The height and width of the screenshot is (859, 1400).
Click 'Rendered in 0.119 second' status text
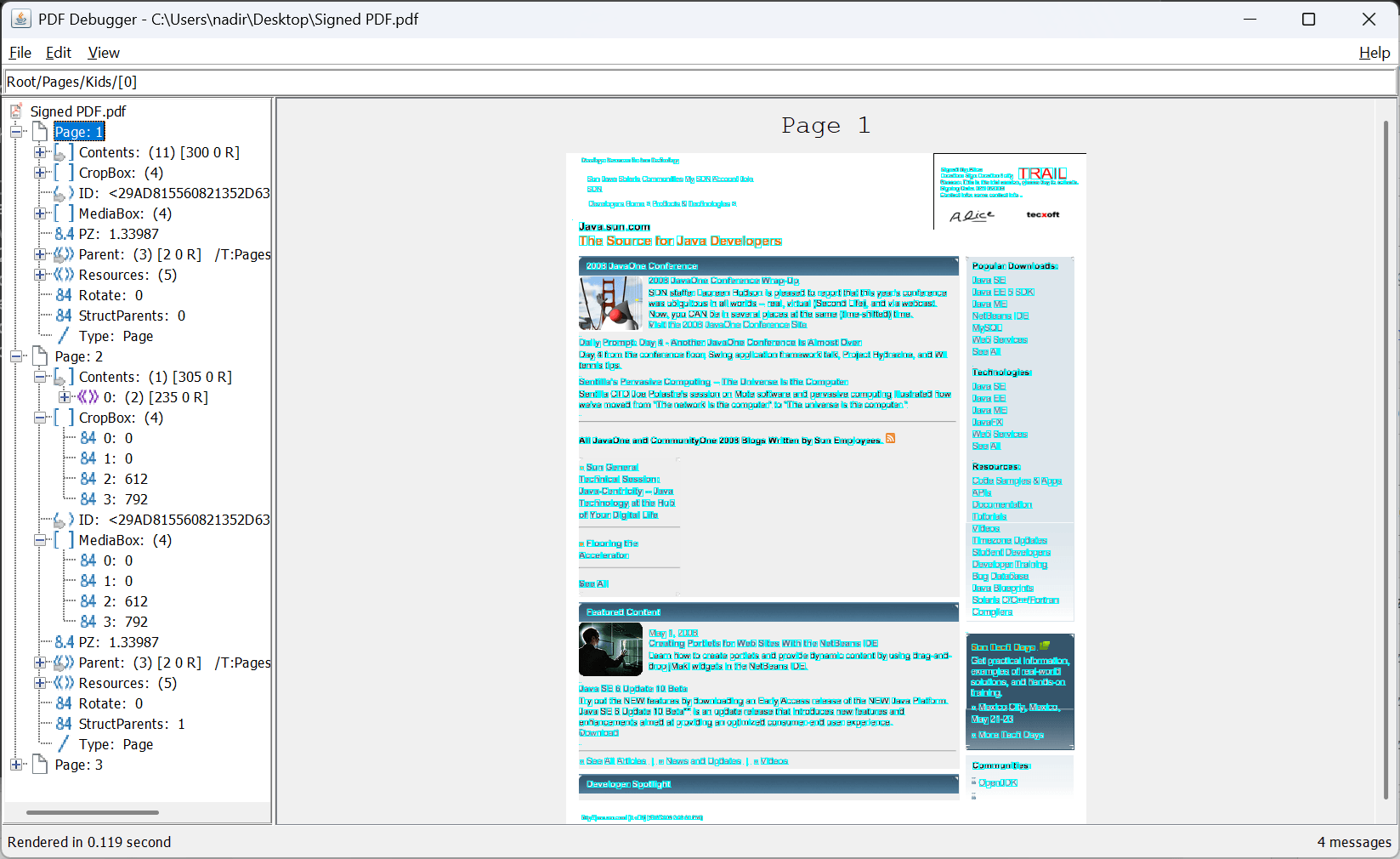[89, 842]
